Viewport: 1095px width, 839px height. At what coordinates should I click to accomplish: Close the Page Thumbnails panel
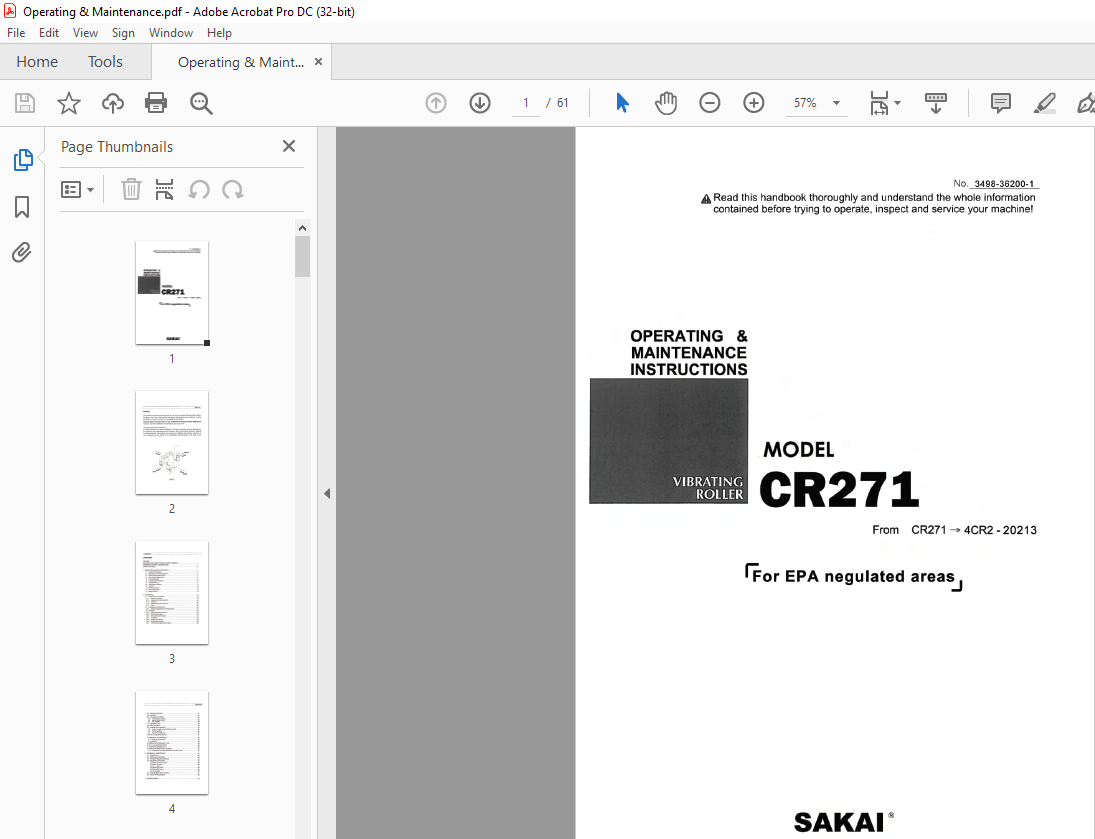tap(289, 146)
